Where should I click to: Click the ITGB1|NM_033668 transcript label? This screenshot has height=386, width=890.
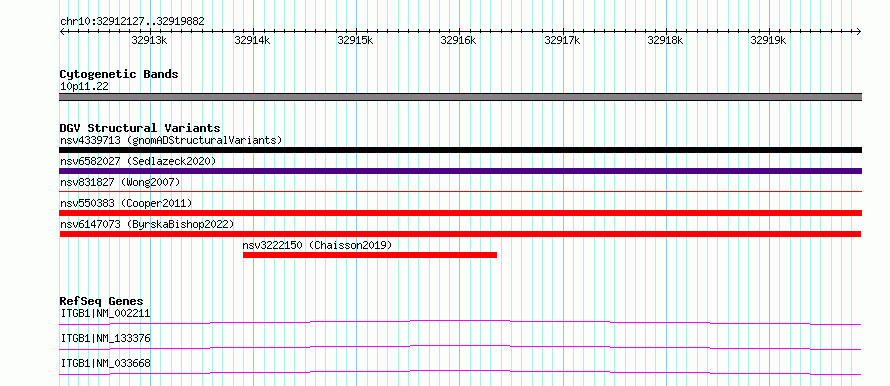click(105, 363)
